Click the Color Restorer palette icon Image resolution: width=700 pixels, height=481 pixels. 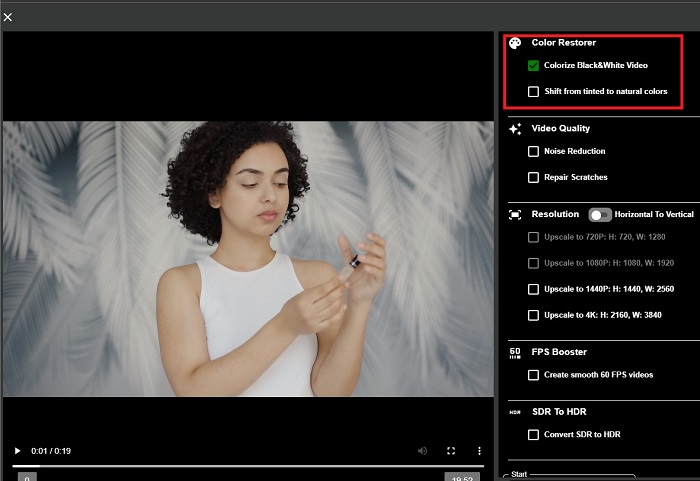pyautogui.click(x=515, y=43)
